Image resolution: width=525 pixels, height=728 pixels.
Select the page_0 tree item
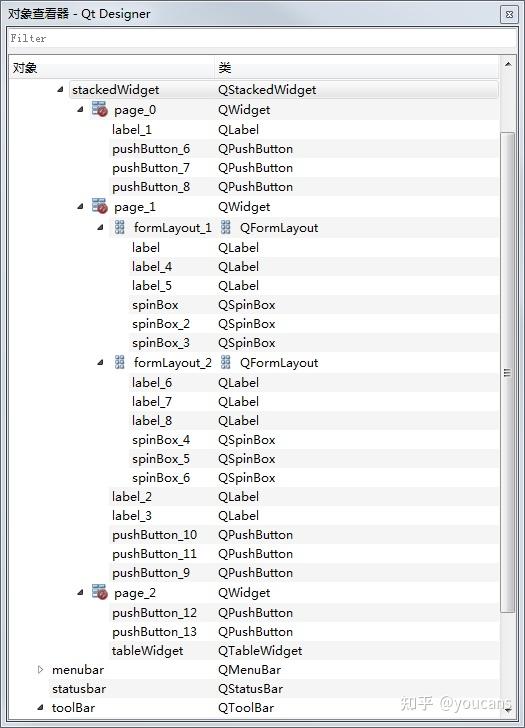[135, 110]
